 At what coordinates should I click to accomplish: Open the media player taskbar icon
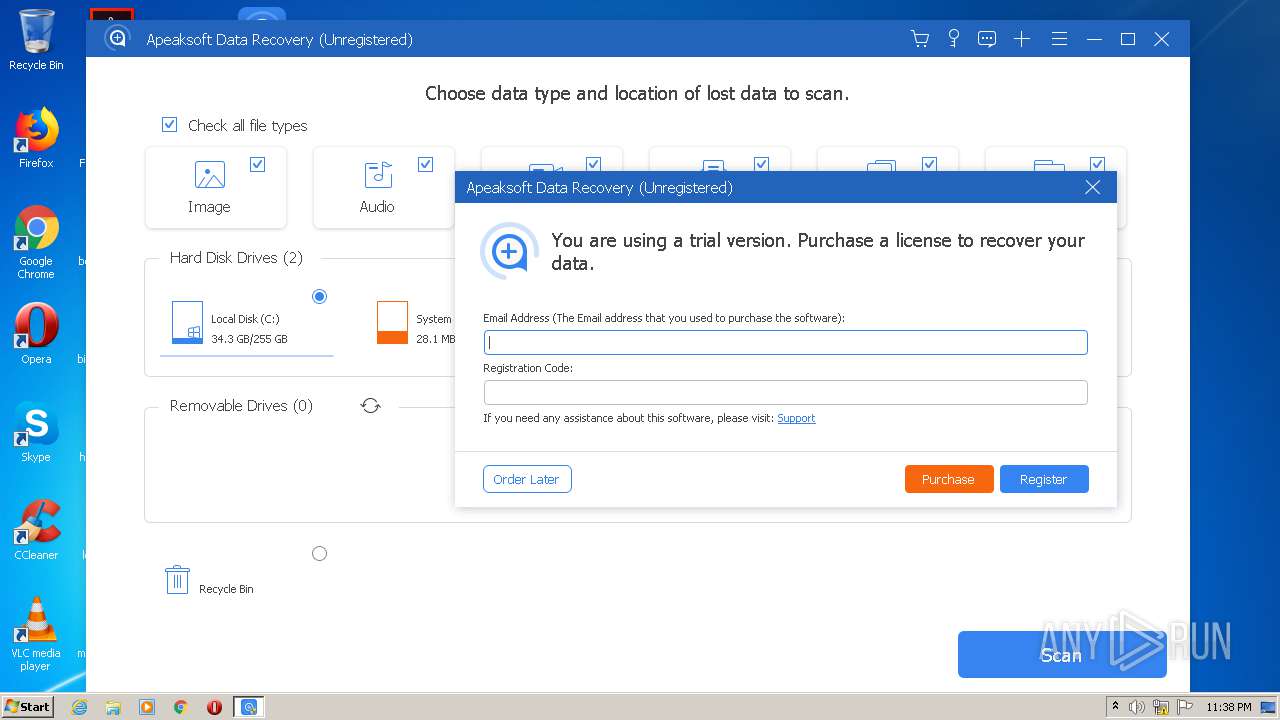coord(147,707)
